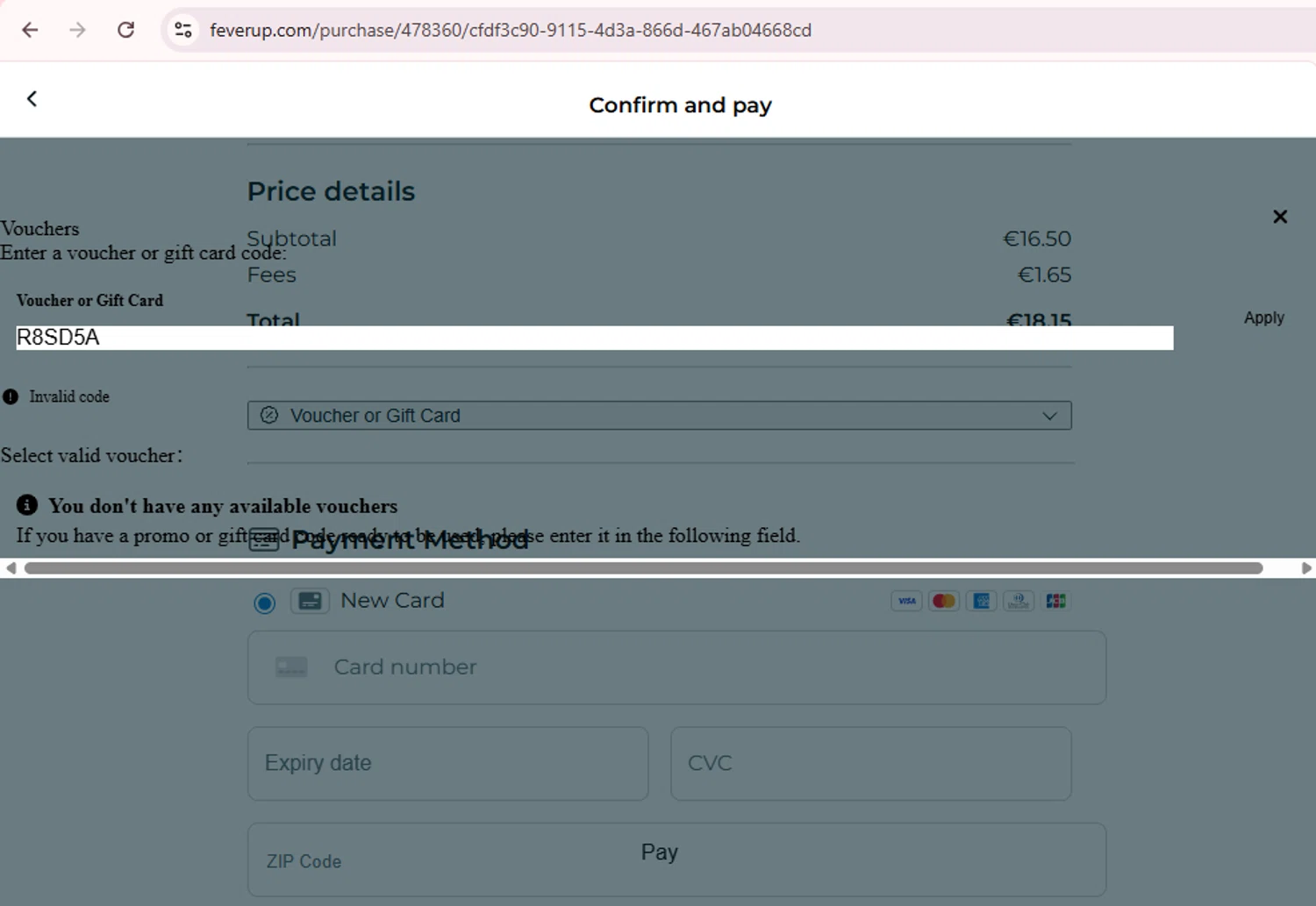The height and width of the screenshot is (906, 1316).
Task: Click the voucher code input field
Action: point(594,338)
